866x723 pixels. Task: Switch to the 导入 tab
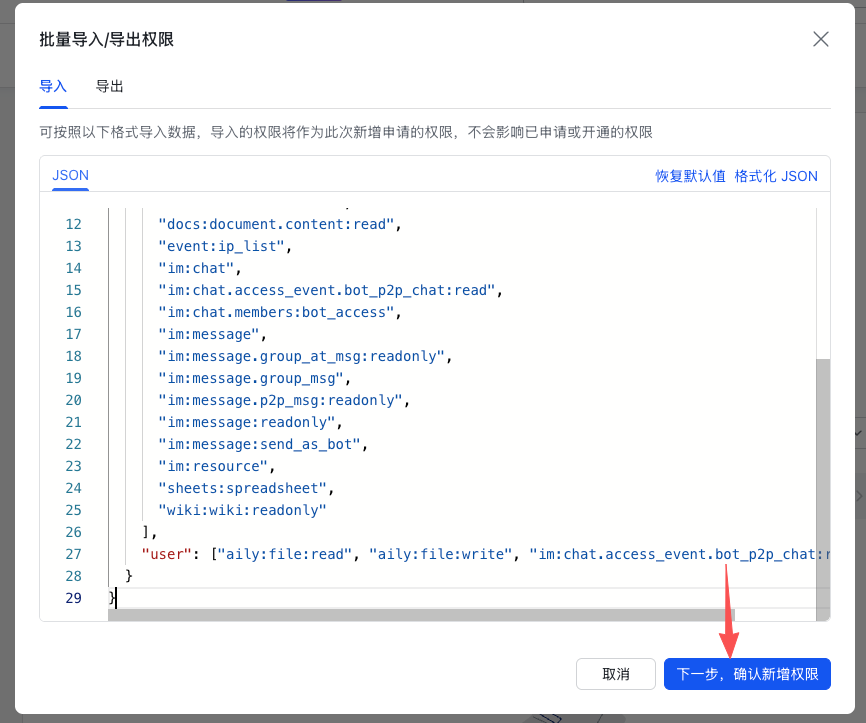tap(53, 86)
